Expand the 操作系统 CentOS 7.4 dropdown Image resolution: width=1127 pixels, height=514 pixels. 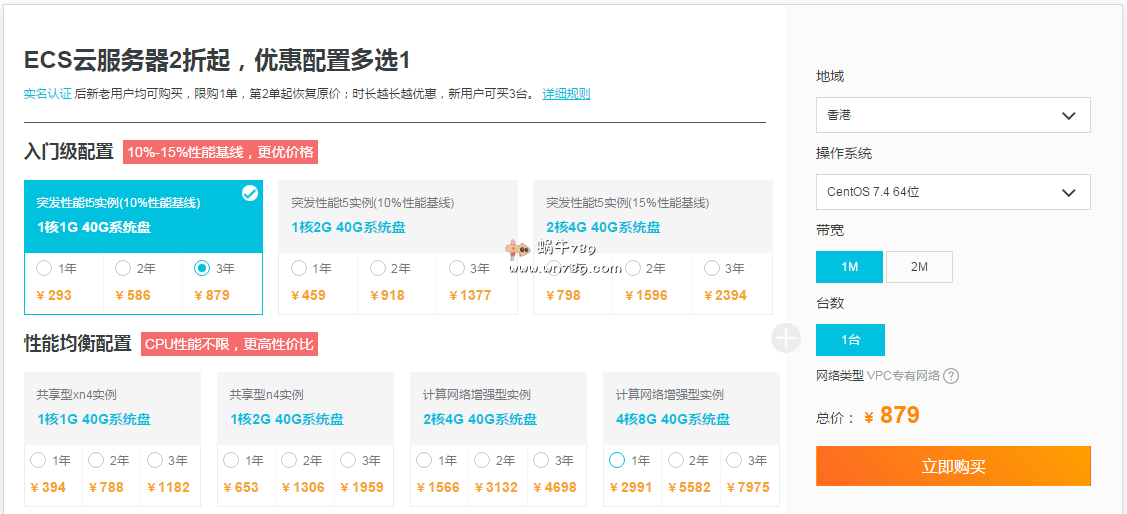click(952, 192)
